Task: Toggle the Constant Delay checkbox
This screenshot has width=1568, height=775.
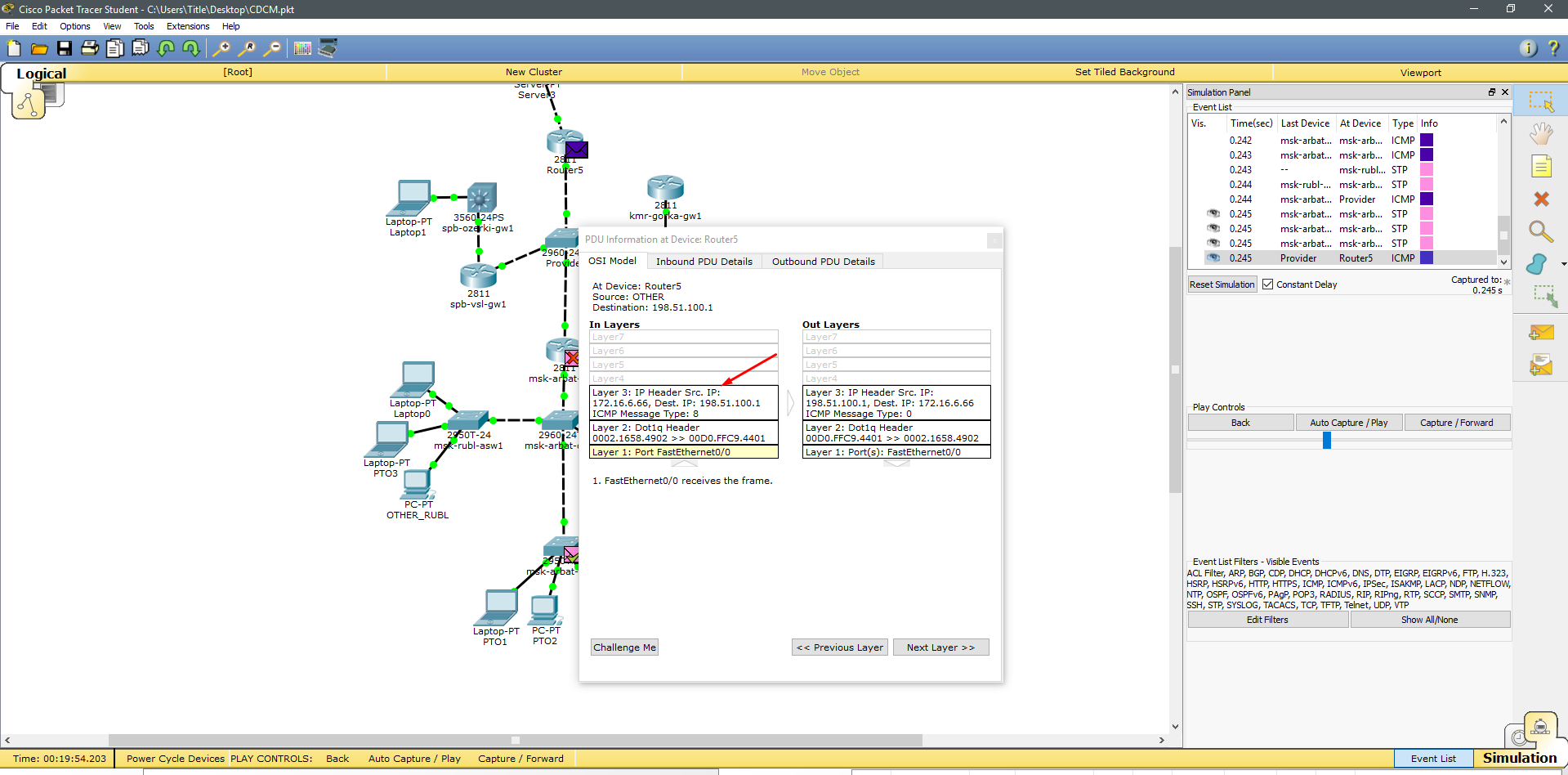Action: [1268, 284]
